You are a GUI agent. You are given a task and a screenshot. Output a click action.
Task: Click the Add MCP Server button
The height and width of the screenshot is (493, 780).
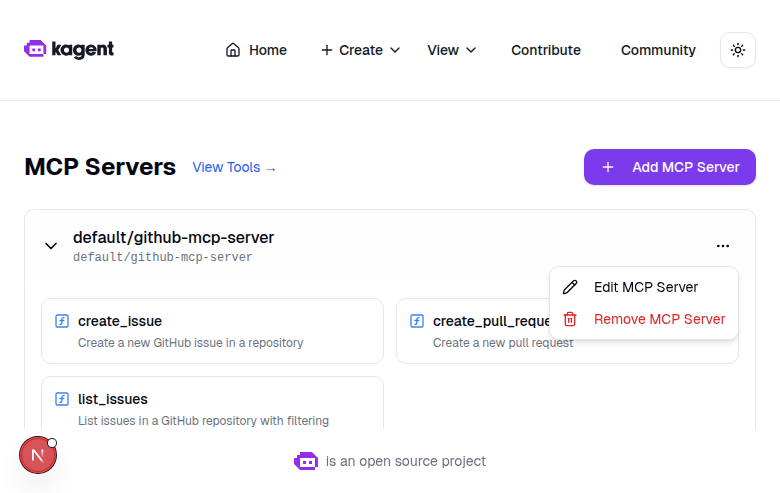click(670, 167)
